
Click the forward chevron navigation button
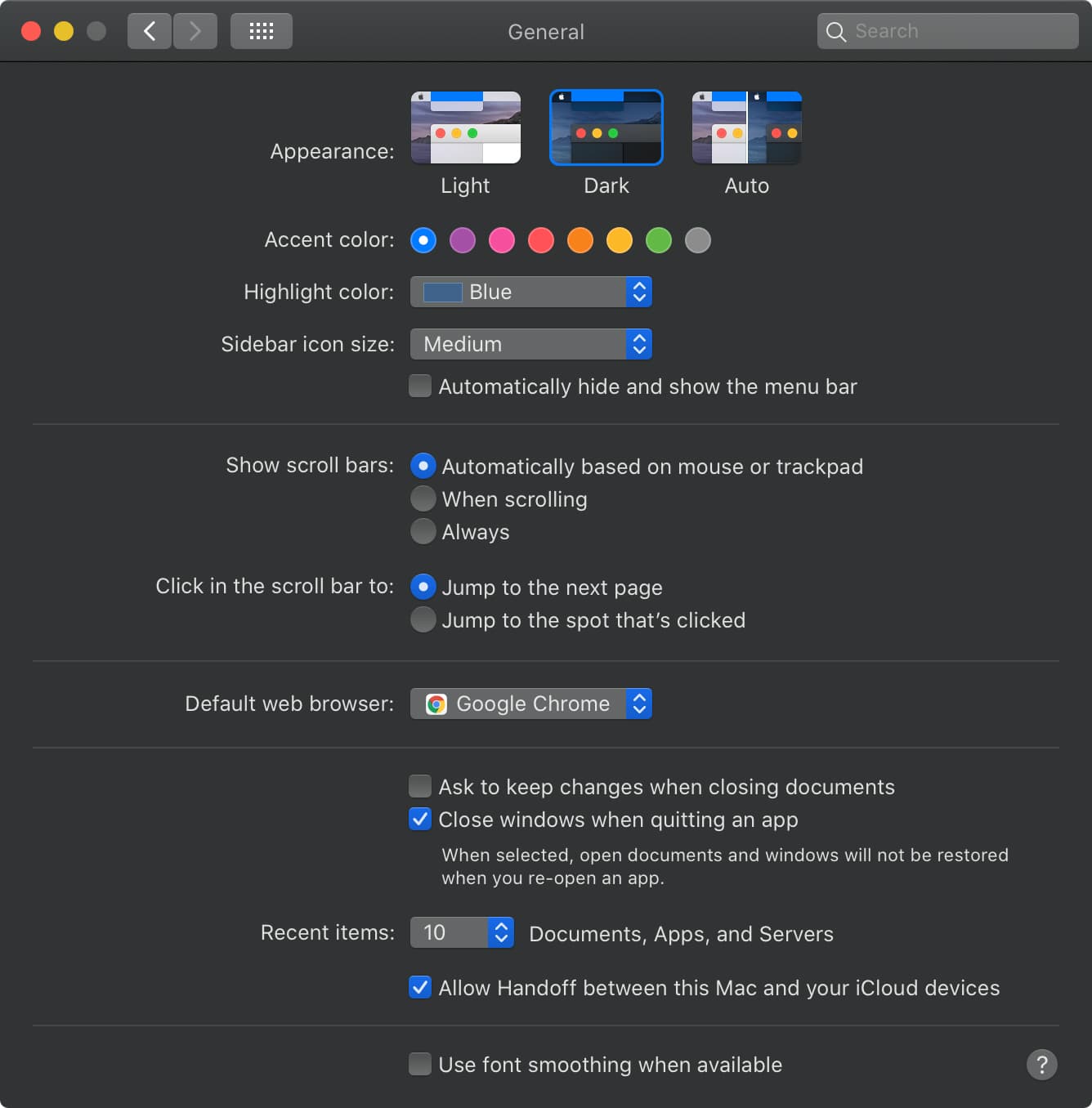coord(195,32)
